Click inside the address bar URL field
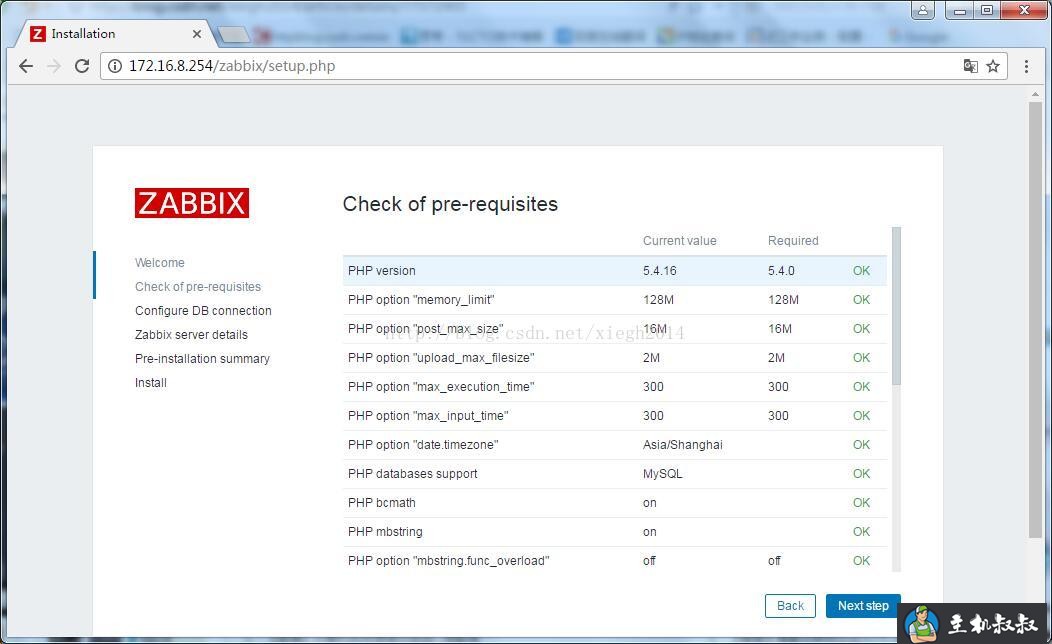The width and height of the screenshot is (1052, 644). point(400,66)
